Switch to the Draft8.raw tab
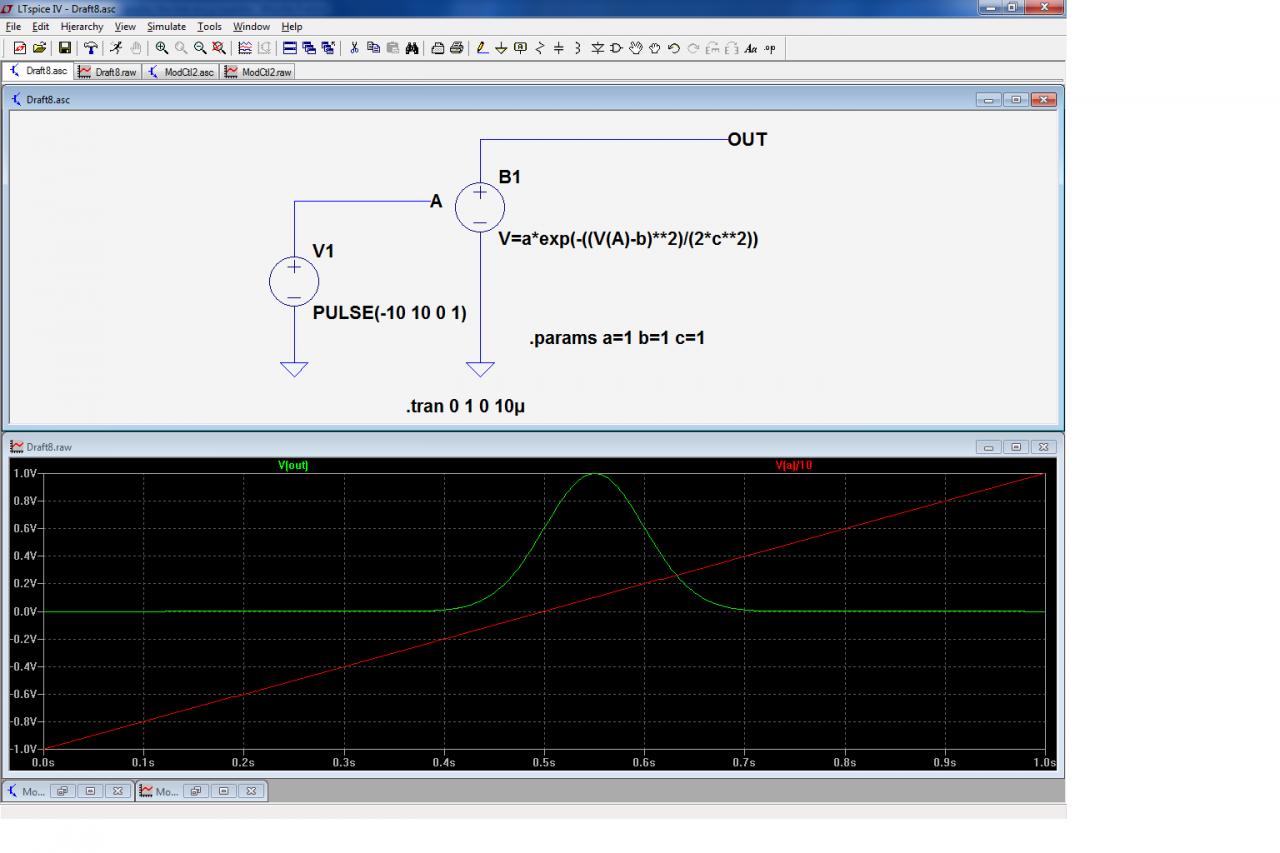 (108, 72)
